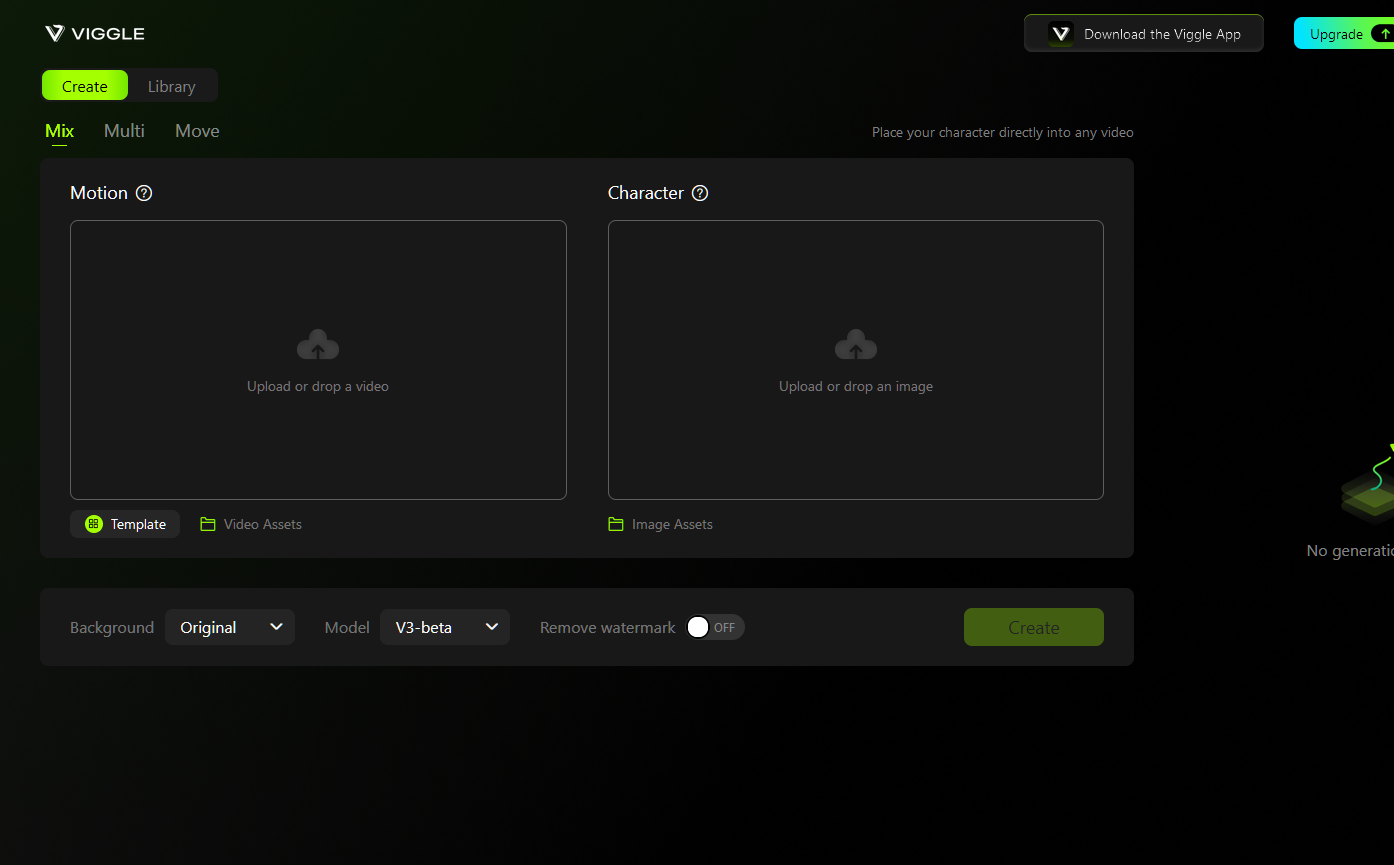The width and height of the screenshot is (1394, 865).
Task: Click the Character image upload drop area
Action: pyautogui.click(x=856, y=360)
